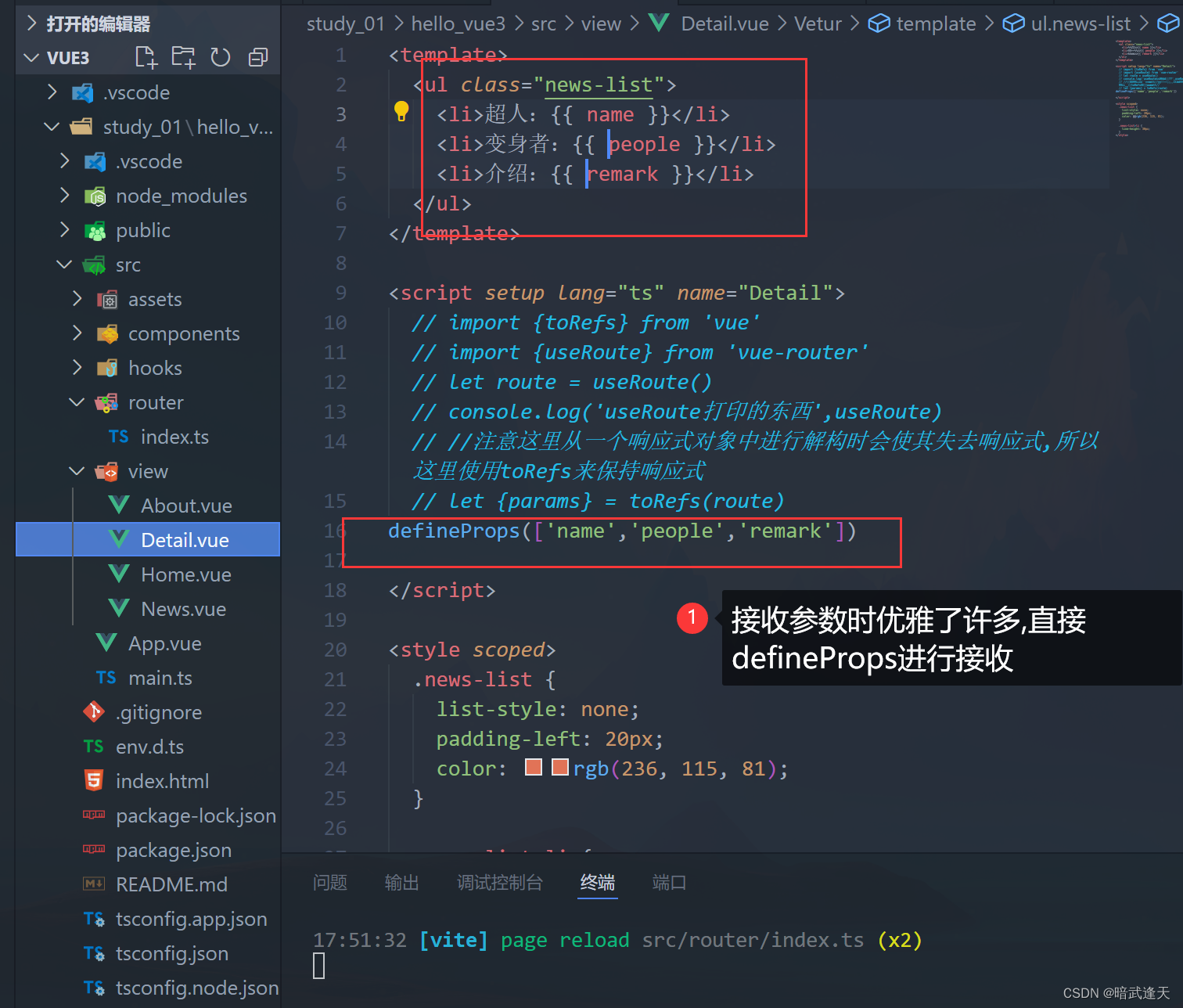Open the 输出 panel tab
Image resolution: width=1183 pixels, height=1008 pixels.
pyautogui.click(x=402, y=883)
